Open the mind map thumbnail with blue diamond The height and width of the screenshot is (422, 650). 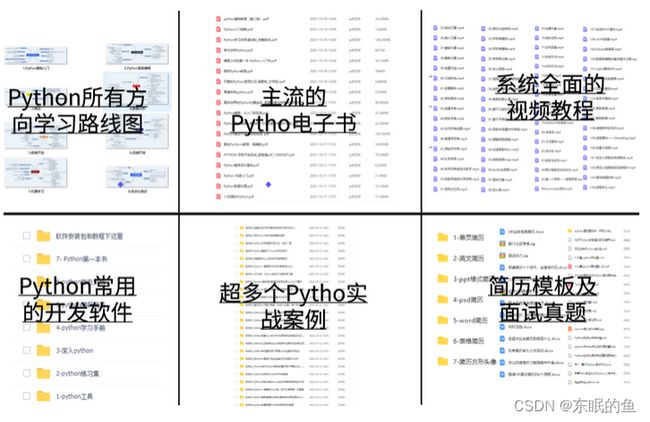coord(137,177)
